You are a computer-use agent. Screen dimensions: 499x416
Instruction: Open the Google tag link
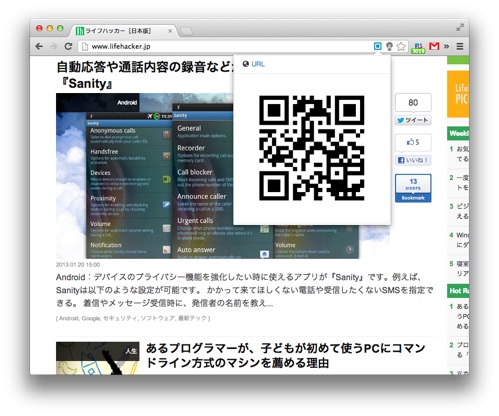coord(91,318)
